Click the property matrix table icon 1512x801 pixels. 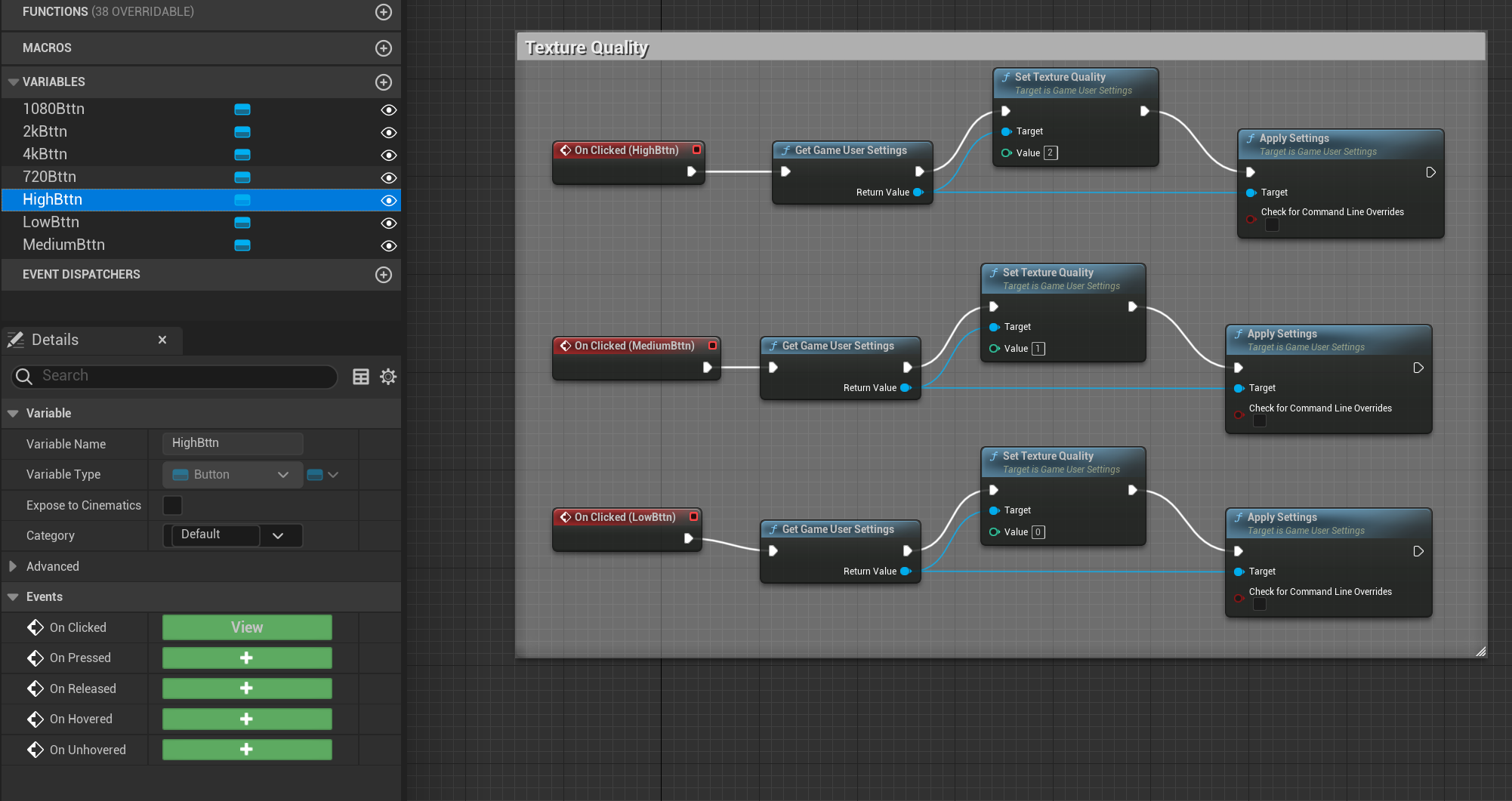(x=361, y=377)
